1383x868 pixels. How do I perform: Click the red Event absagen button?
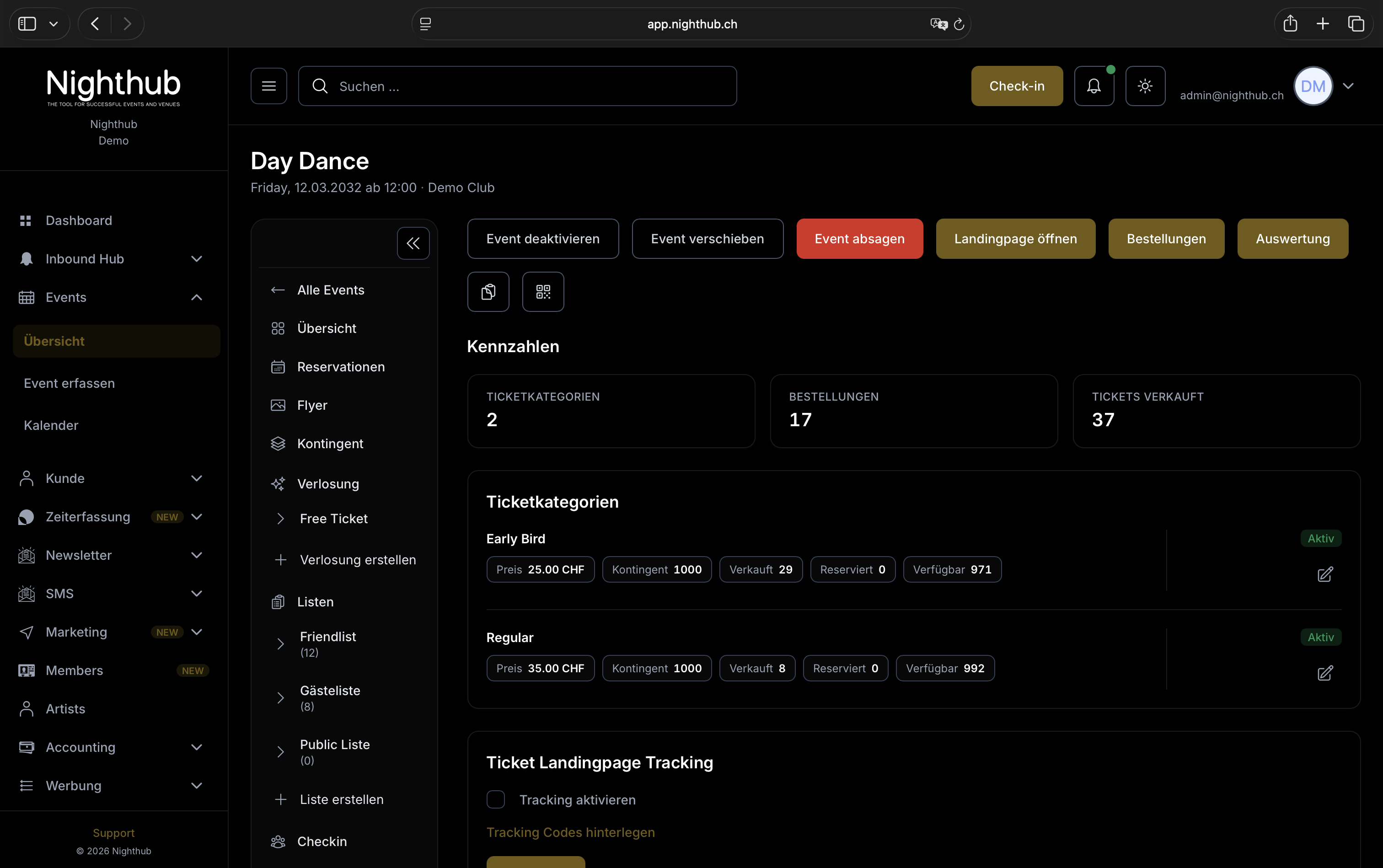[x=859, y=239]
